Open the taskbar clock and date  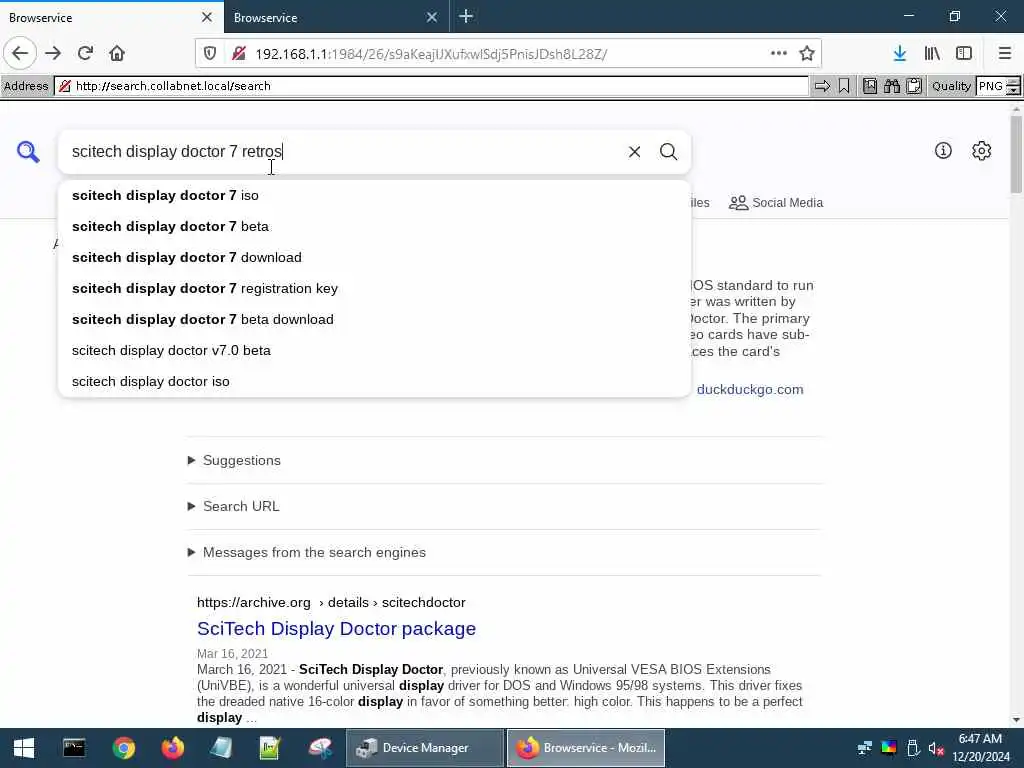pyautogui.click(x=981, y=748)
